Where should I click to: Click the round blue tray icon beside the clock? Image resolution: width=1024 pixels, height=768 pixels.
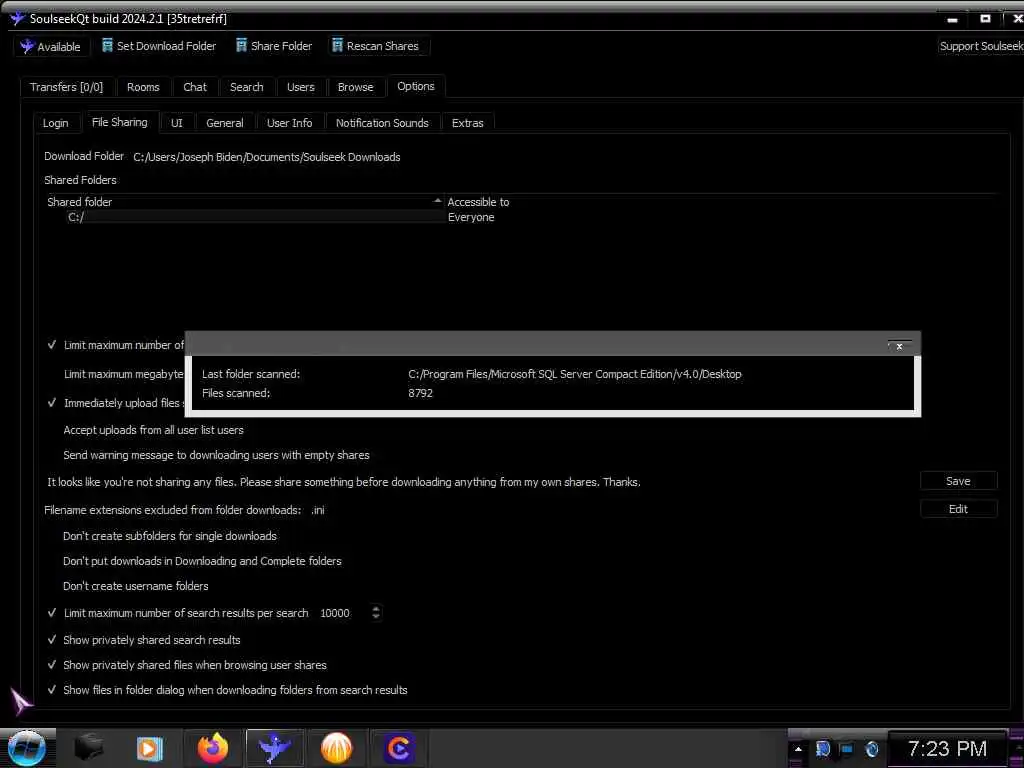872,749
